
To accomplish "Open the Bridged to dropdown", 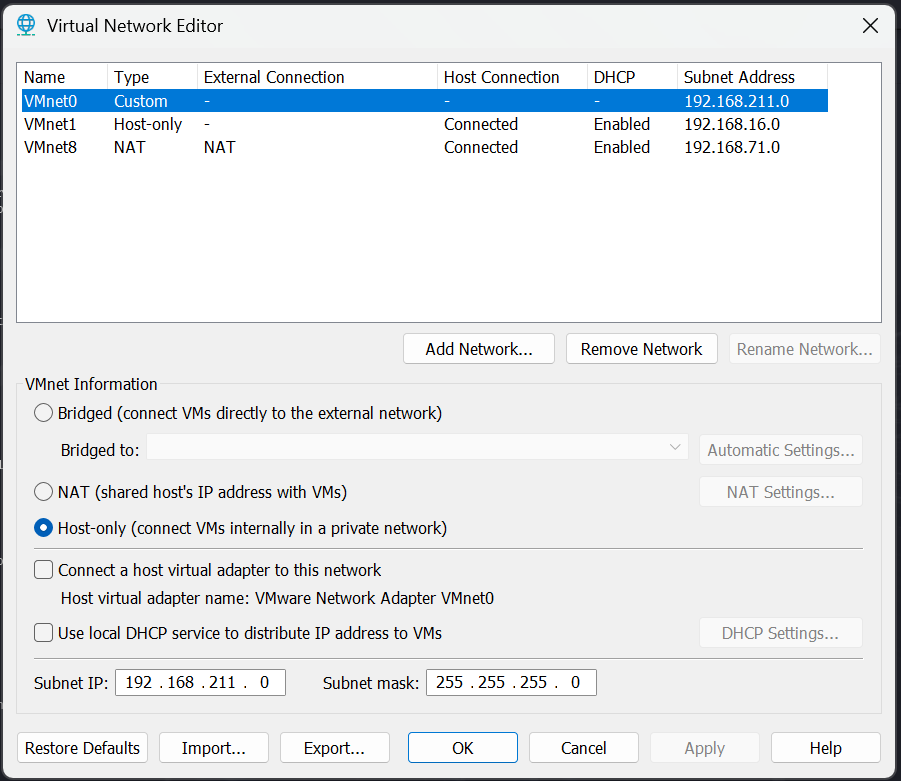I will coord(417,447).
